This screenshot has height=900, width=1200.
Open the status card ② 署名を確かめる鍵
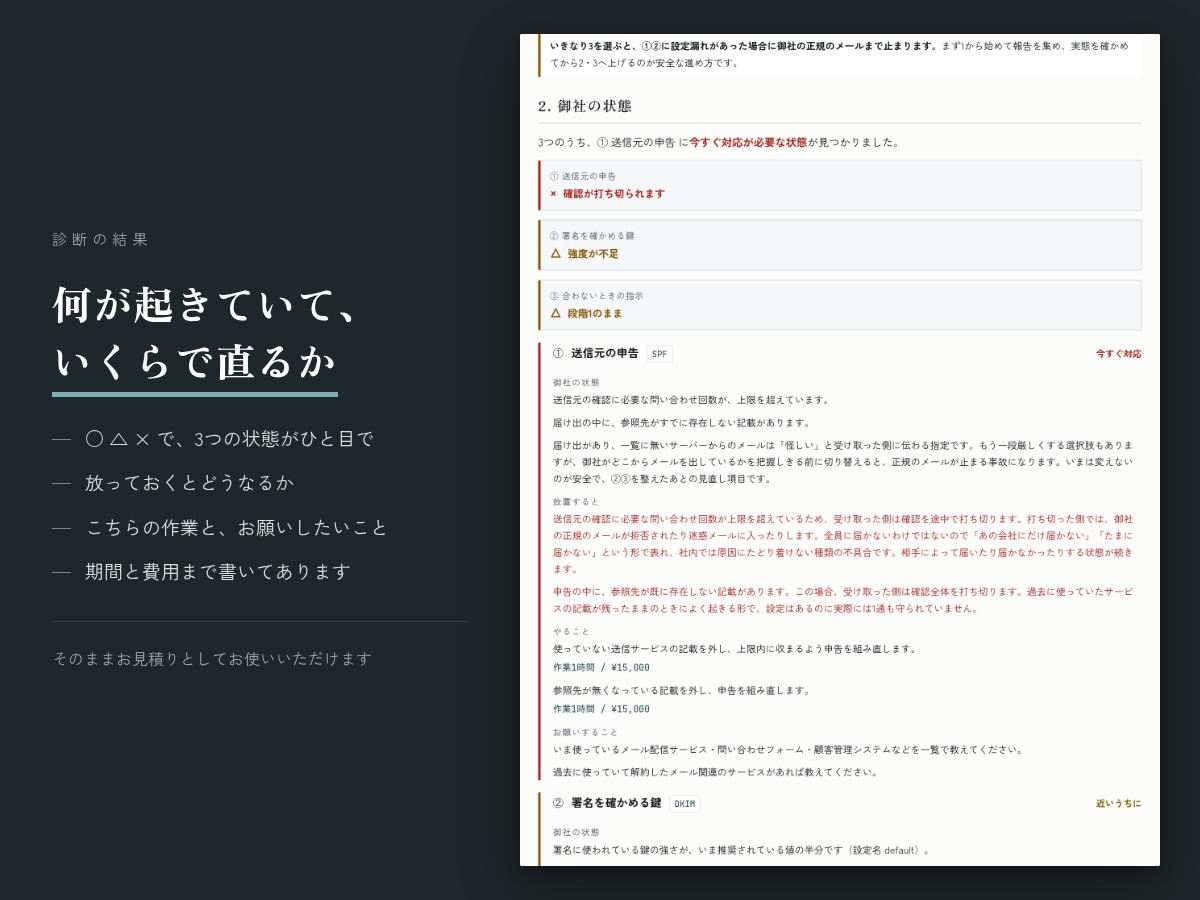tap(840, 245)
